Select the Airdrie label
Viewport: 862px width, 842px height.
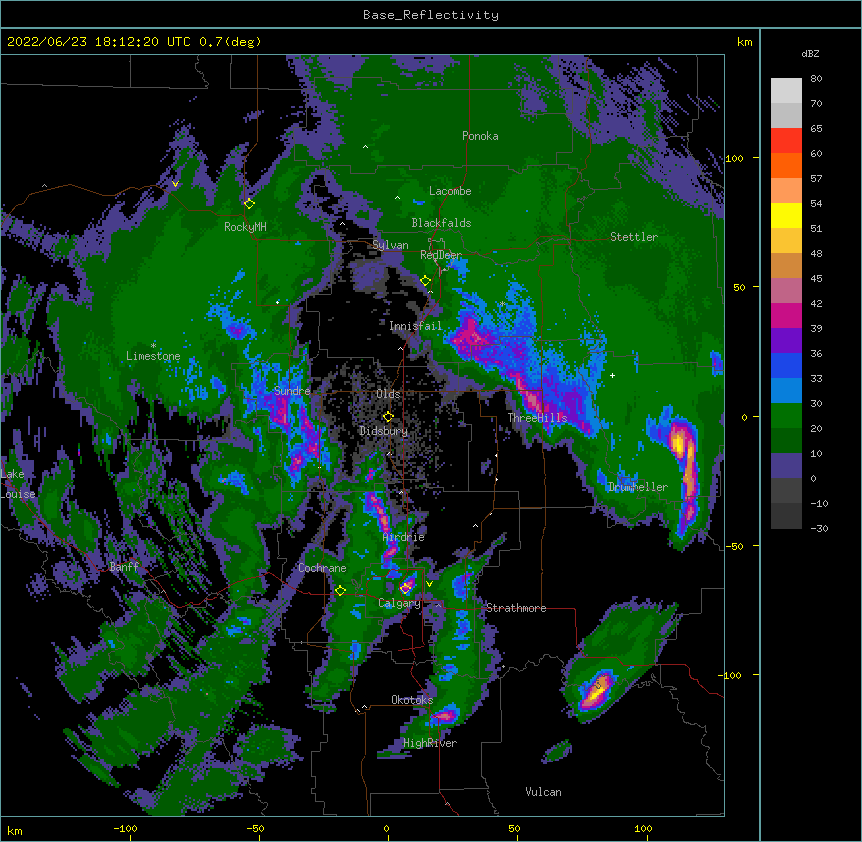click(x=404, y=537)
